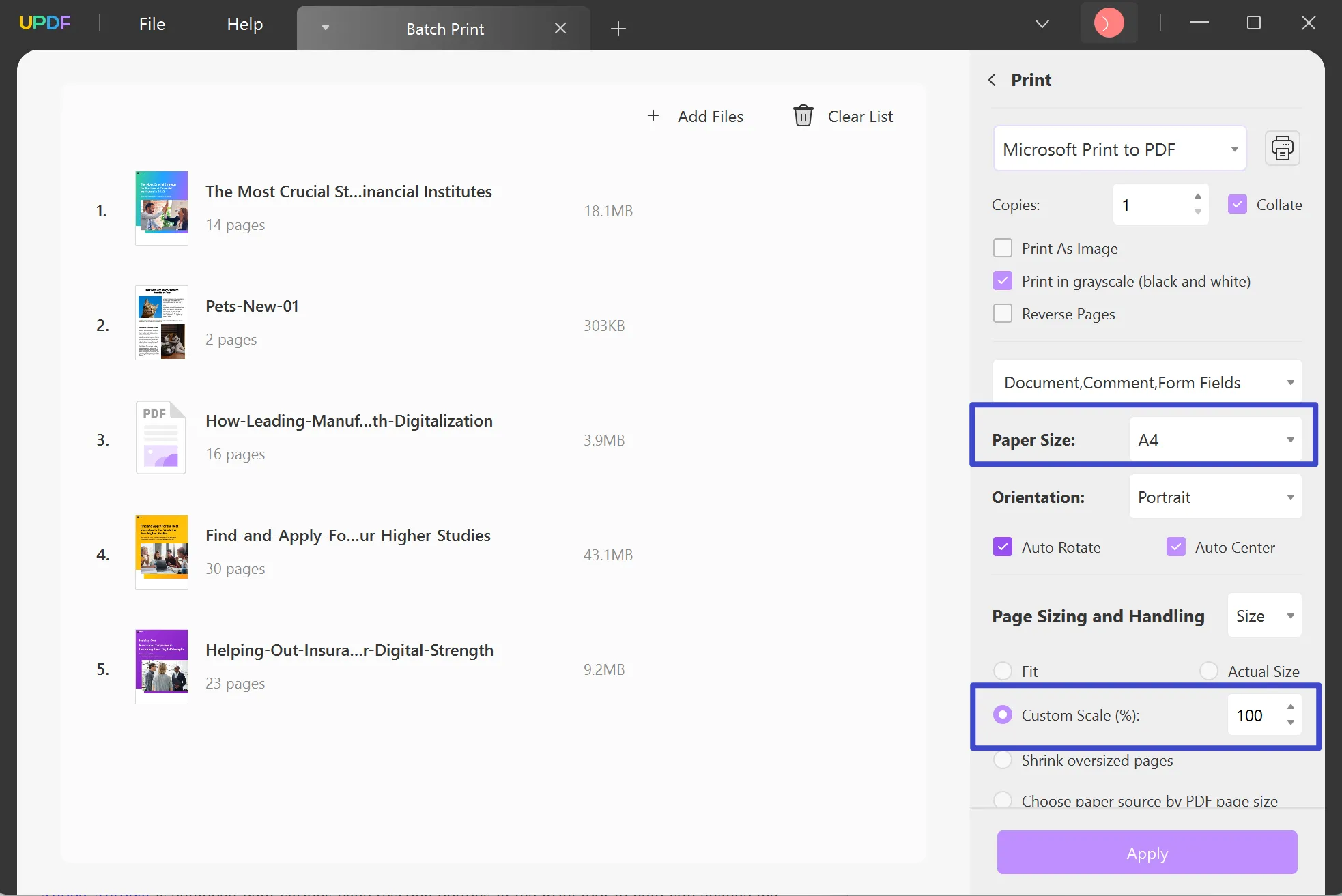Click thumbnail of The Most Crucial St...inancial Institutes
Viewport: 1342px width, 896px height.
point(162,208)
